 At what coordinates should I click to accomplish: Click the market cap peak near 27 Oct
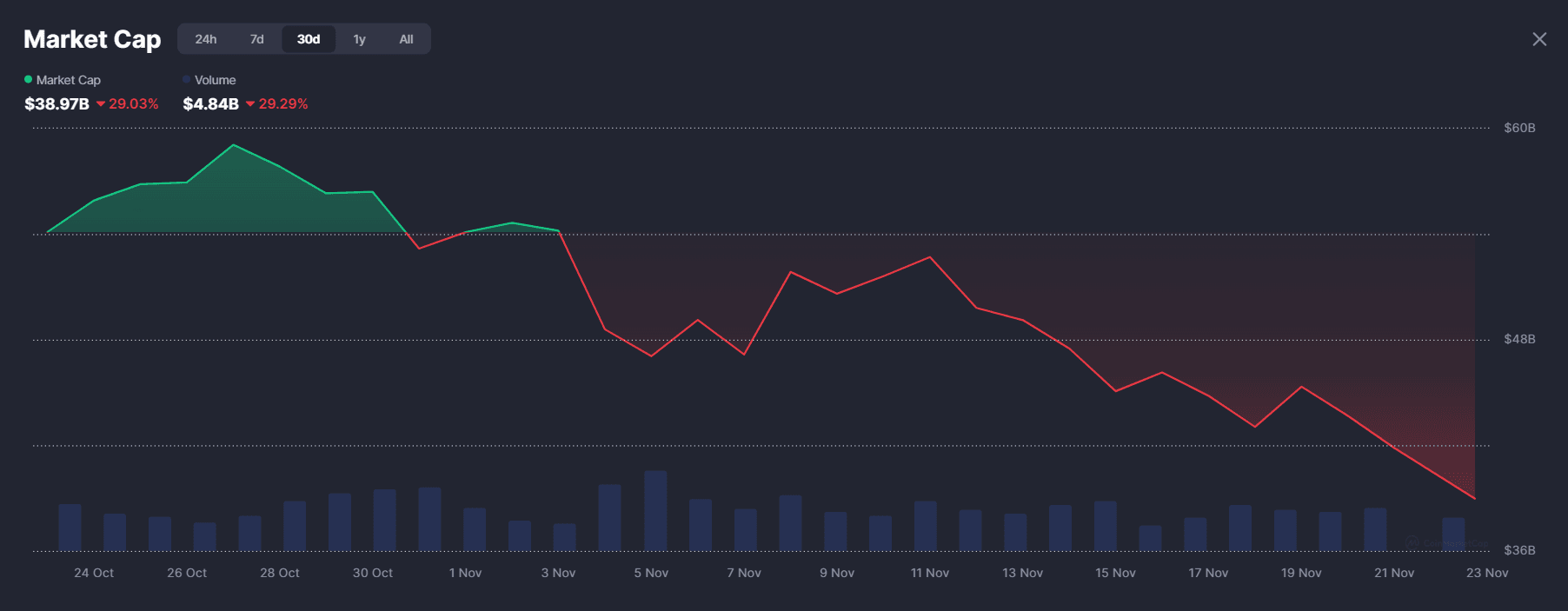pyautogui.click(x=233, y=145)
